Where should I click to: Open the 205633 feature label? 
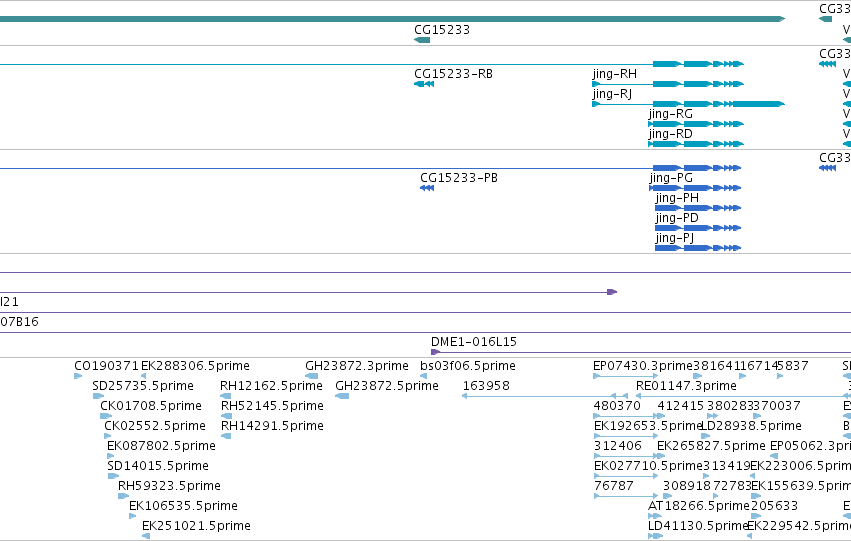774,506
